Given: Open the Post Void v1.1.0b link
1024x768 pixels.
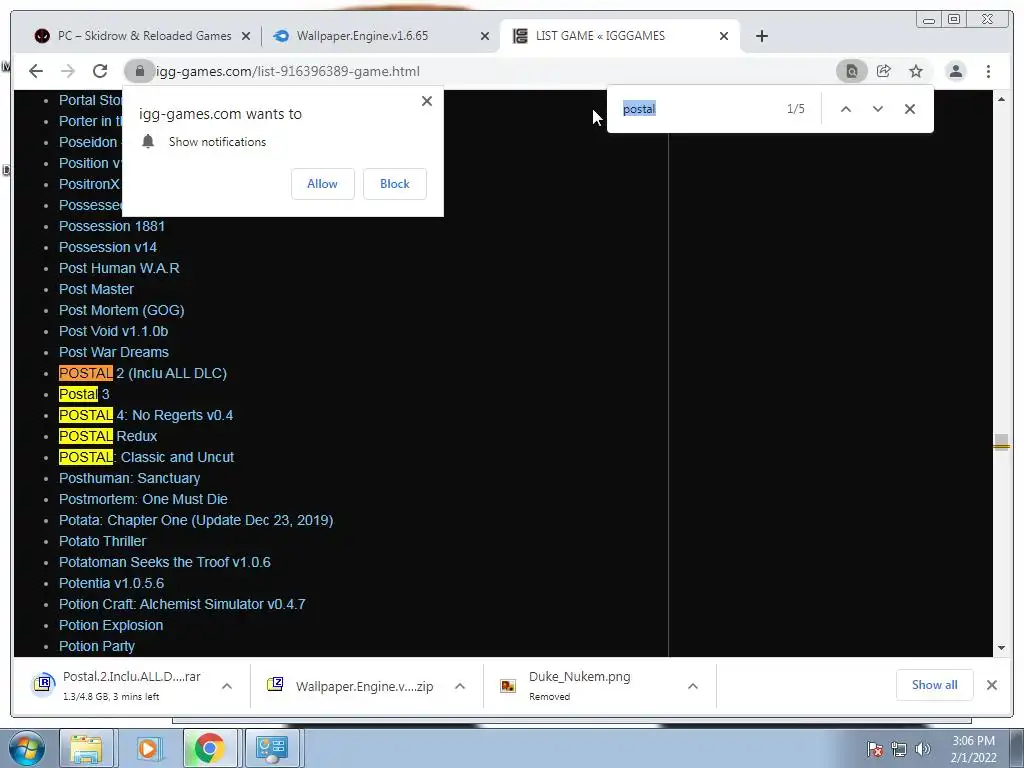Looking at the screenshot, I should [114, 331].
